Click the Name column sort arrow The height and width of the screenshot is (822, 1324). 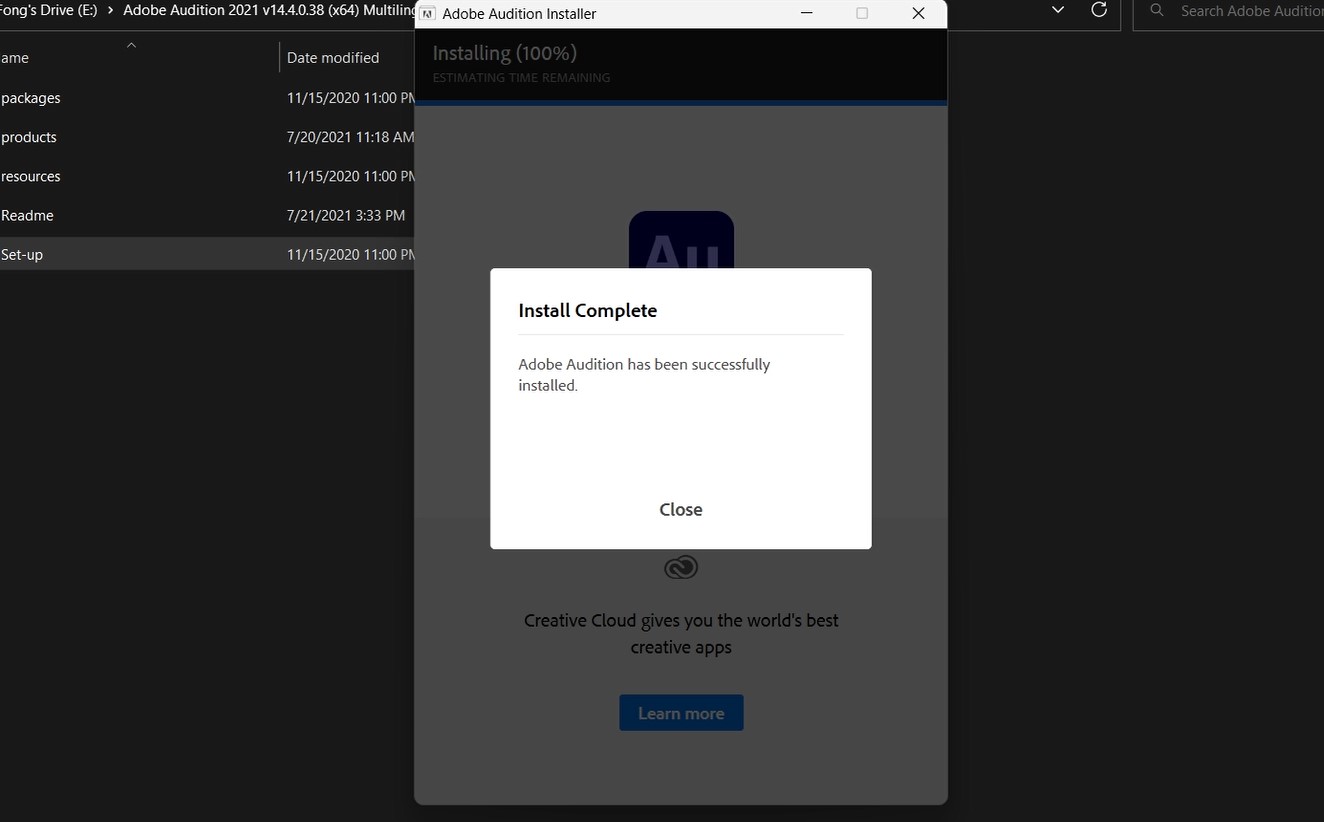[131, 45]
